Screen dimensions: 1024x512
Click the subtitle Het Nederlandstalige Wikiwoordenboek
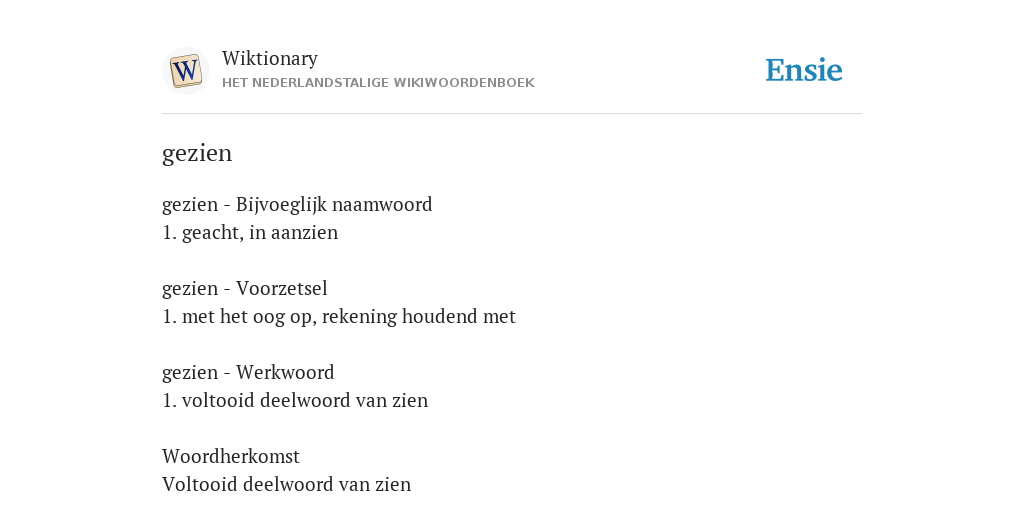coord(378,83)
